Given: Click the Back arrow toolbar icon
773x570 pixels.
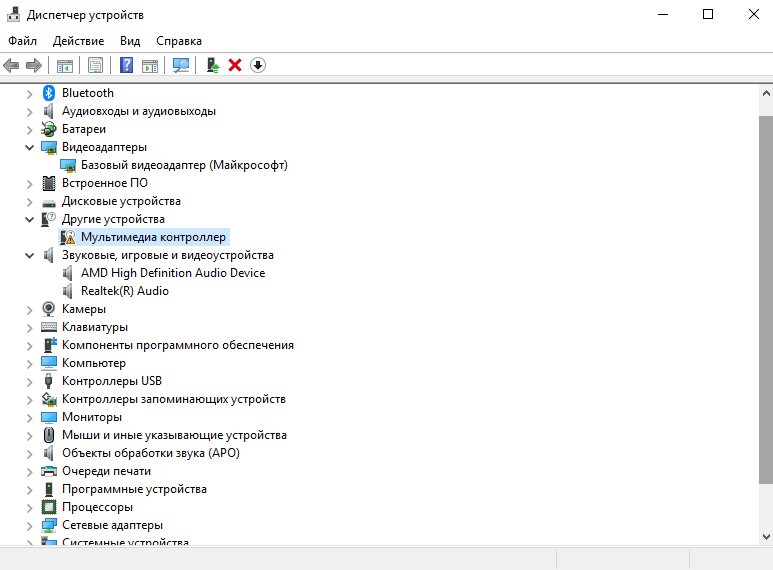Looking at the screenshot, I should click(x=11, y=65).
